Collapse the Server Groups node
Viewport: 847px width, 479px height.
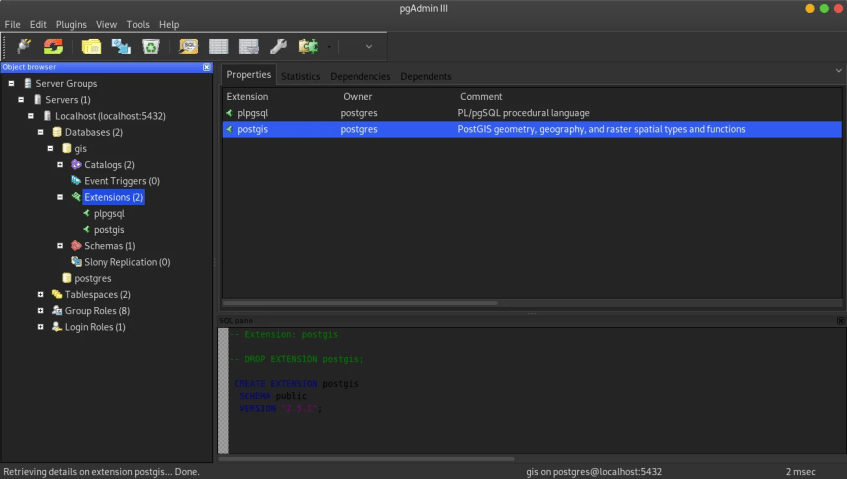11,84
